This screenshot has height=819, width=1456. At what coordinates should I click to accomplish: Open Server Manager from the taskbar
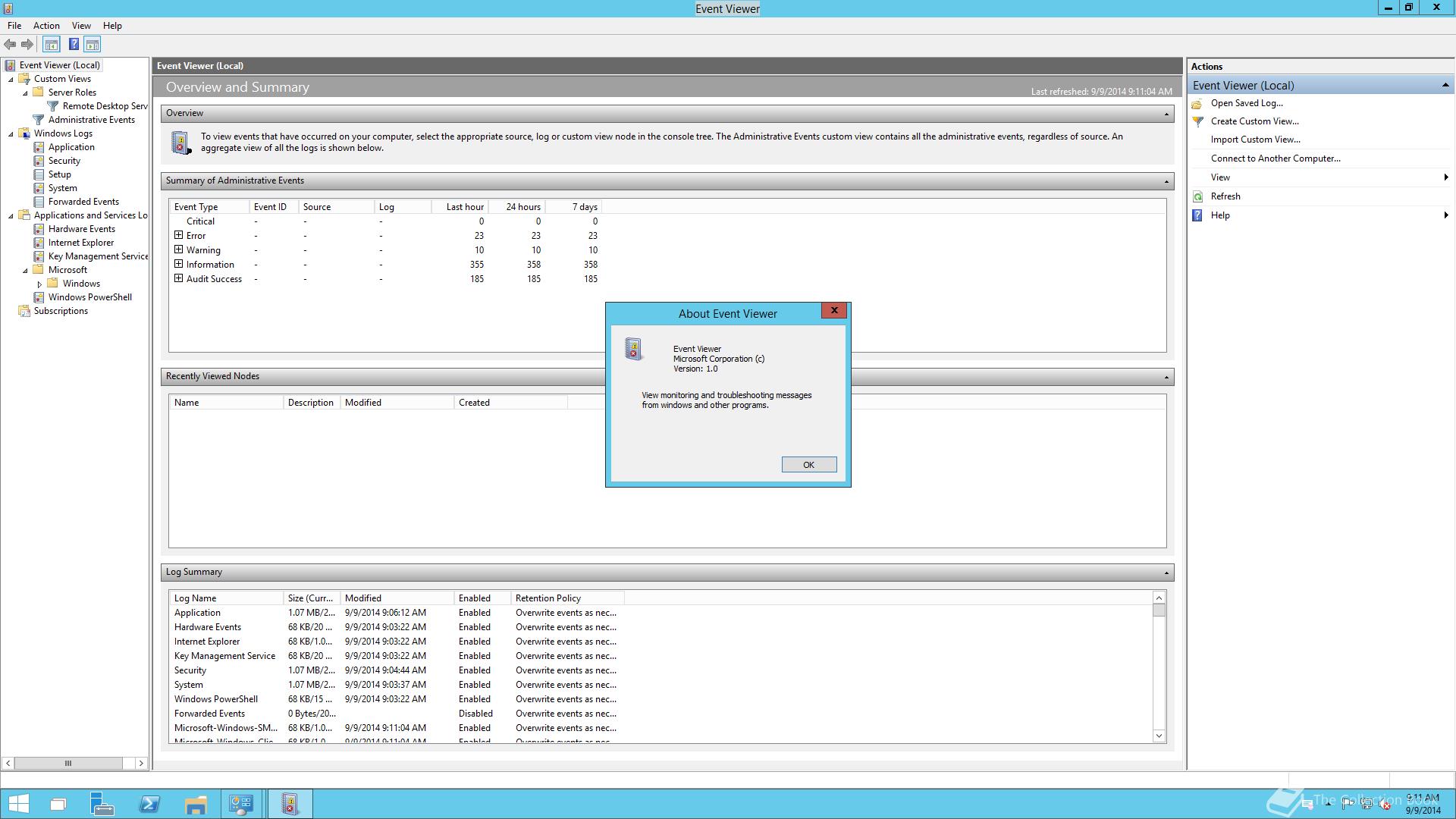[102, 804]
